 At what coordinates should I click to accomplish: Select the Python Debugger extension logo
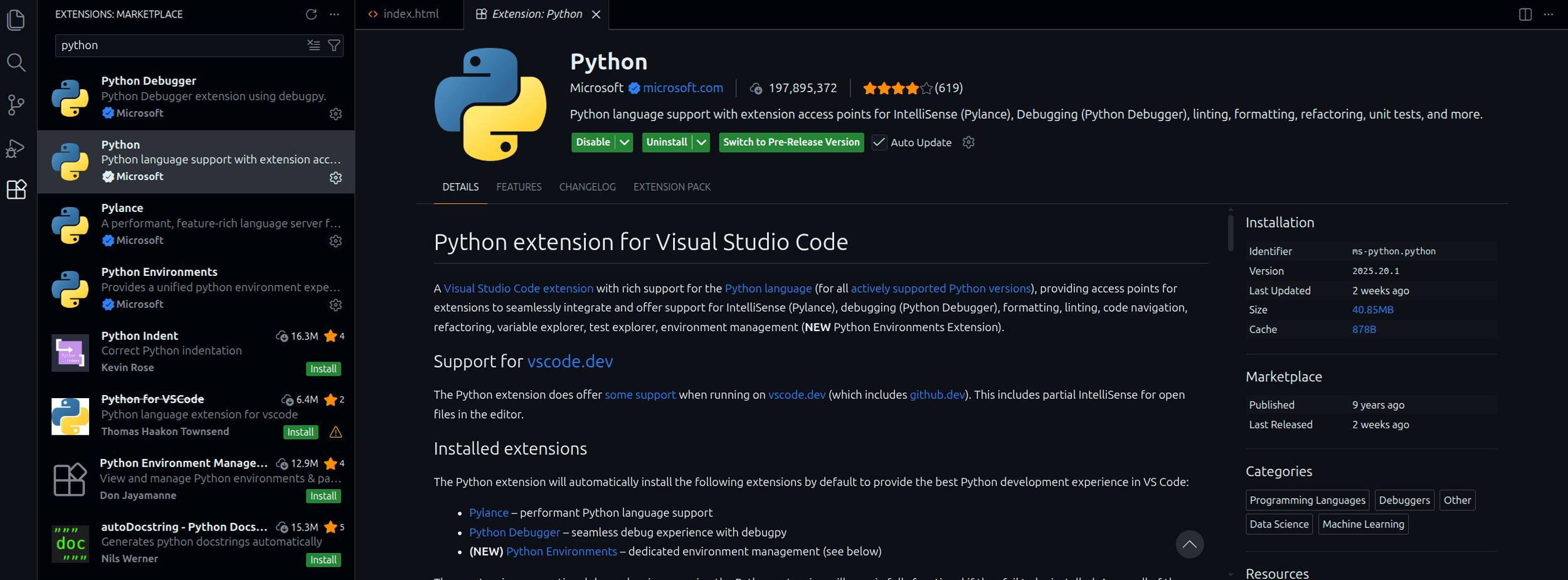70,98
